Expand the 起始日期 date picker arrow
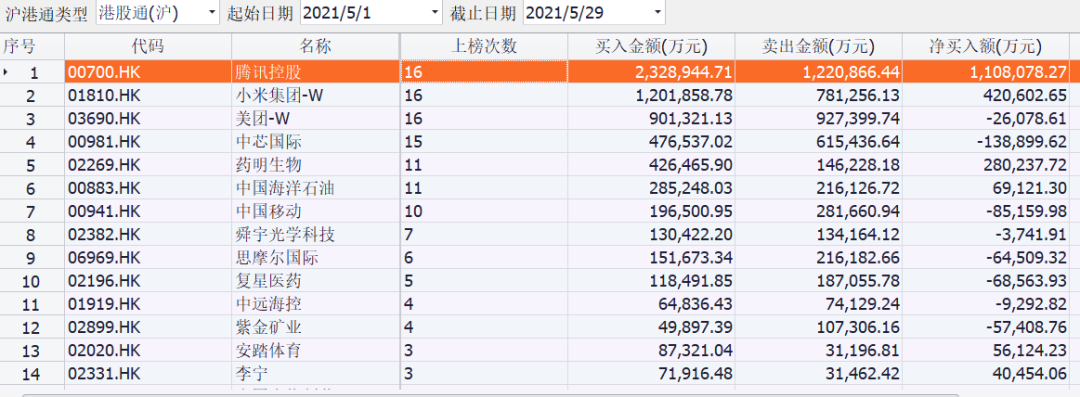 click(x=434, y=12)
